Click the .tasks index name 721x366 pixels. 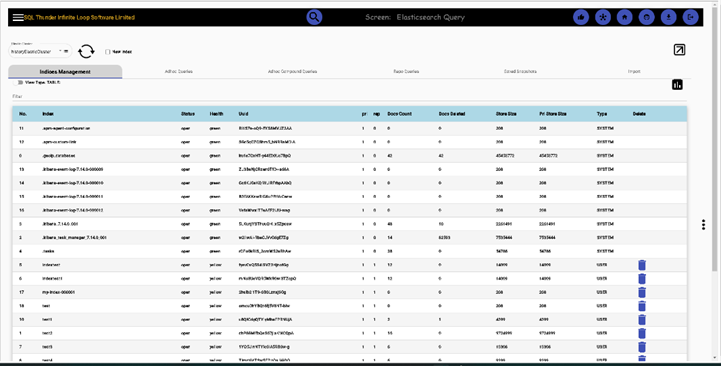(48, 252)
